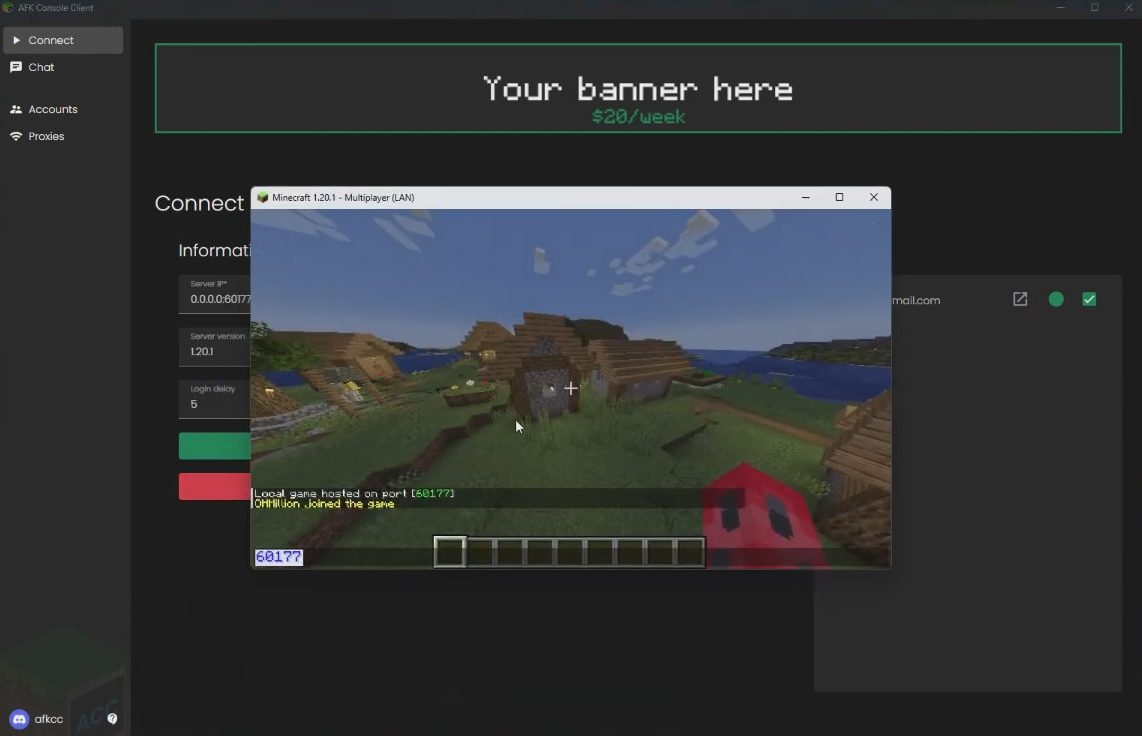The height and width of the screenshot is (736, 1142).
Task: Click the 'Local game hosted on port' message
Action: coord(354,493)
